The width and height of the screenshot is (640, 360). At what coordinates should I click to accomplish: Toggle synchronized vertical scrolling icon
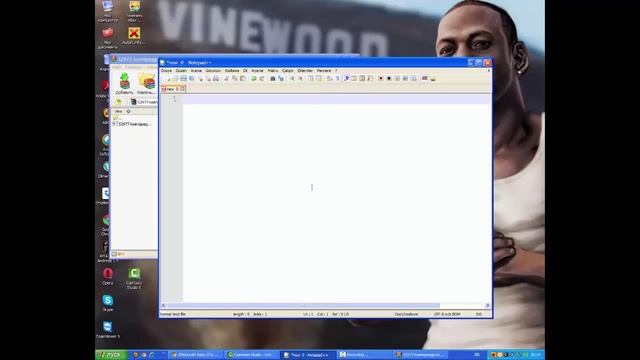[x=311, y=78]
